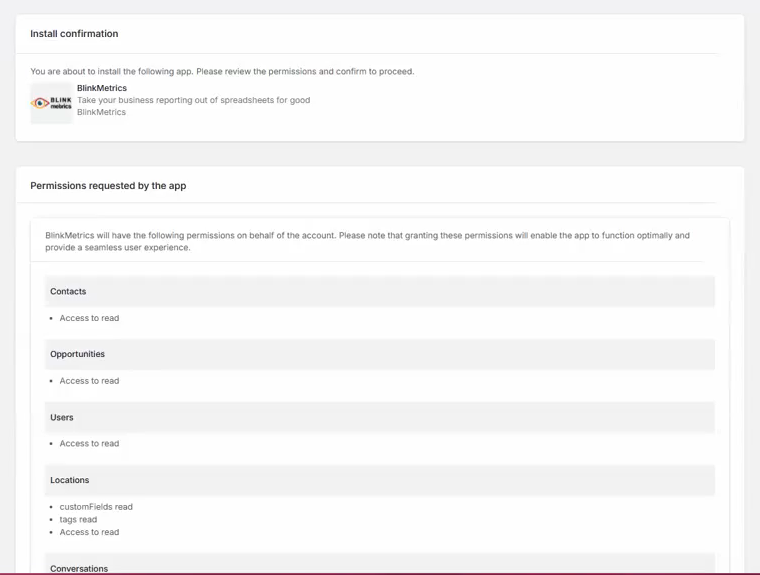Click the 'Take your business reporting out of spreadsheets' tagline
This screenshot has height=575, width=760.
(x=193, y=100)
